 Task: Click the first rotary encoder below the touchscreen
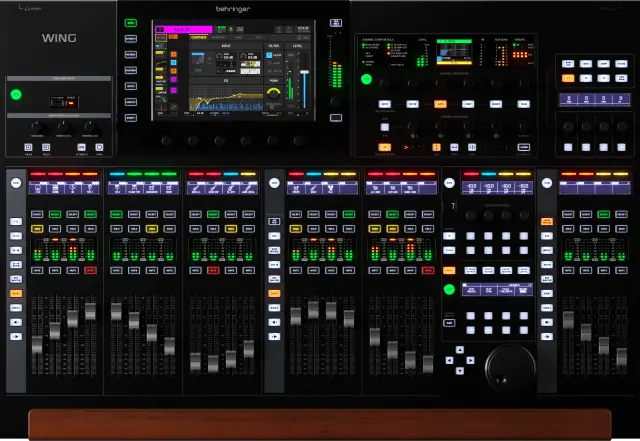167,141
